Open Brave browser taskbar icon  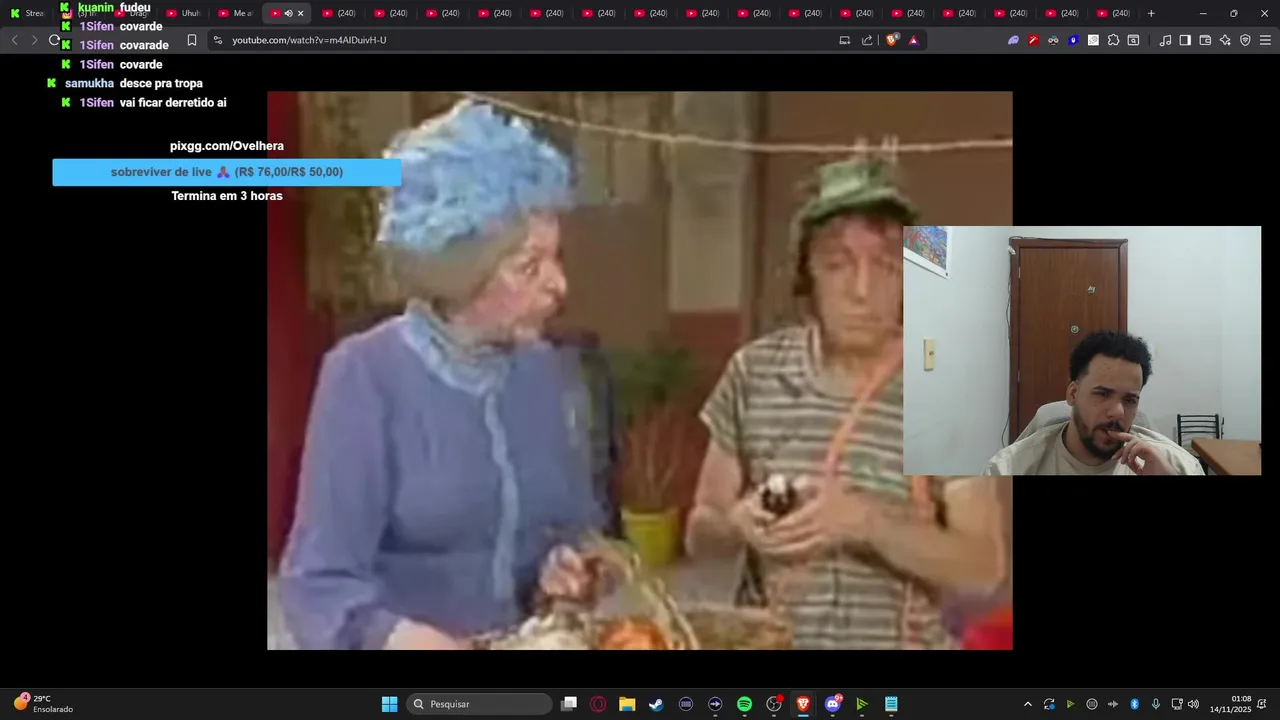pyautogui.click(x=803, y=704)
